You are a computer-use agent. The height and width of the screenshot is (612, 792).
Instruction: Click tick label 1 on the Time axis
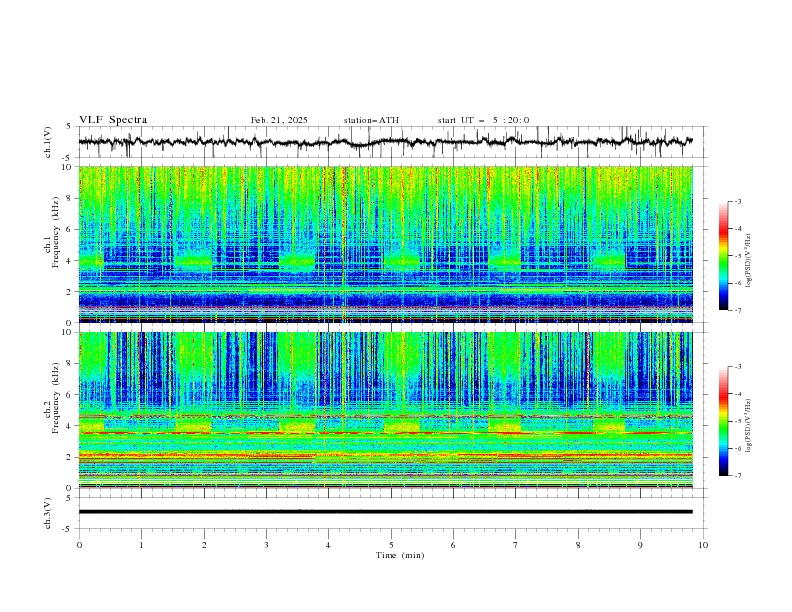point(141,545)
